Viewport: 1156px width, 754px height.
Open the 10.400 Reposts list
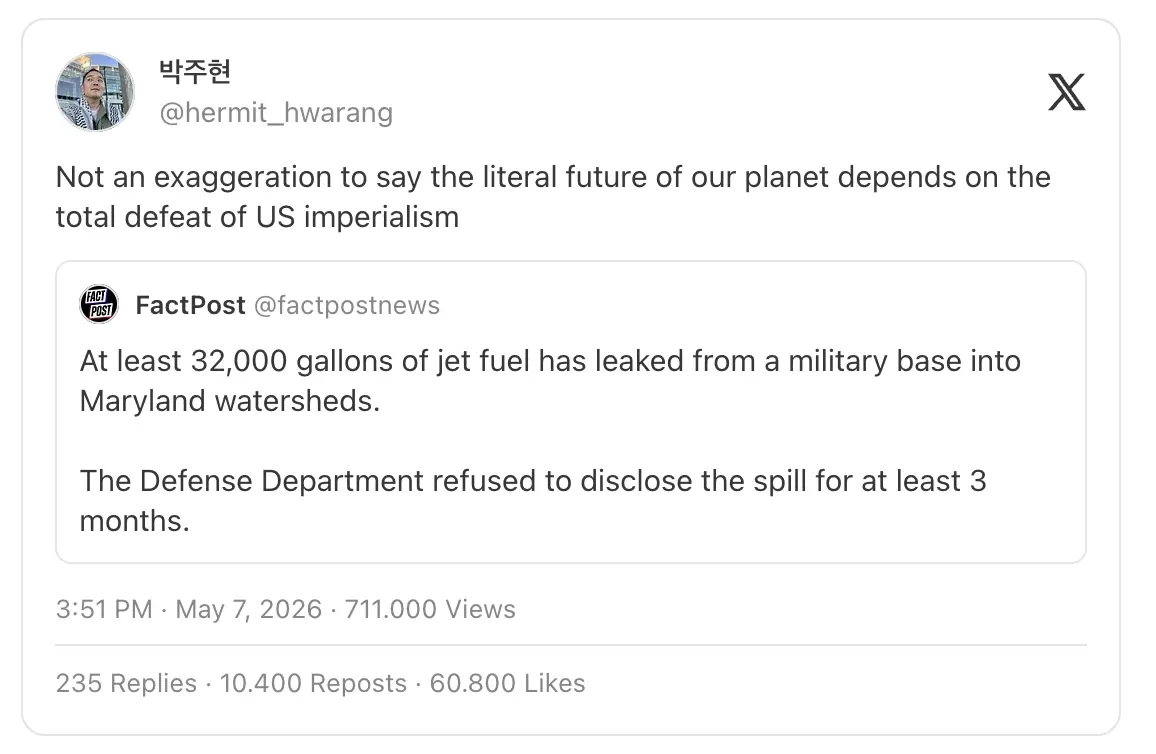tap(313, 683)
